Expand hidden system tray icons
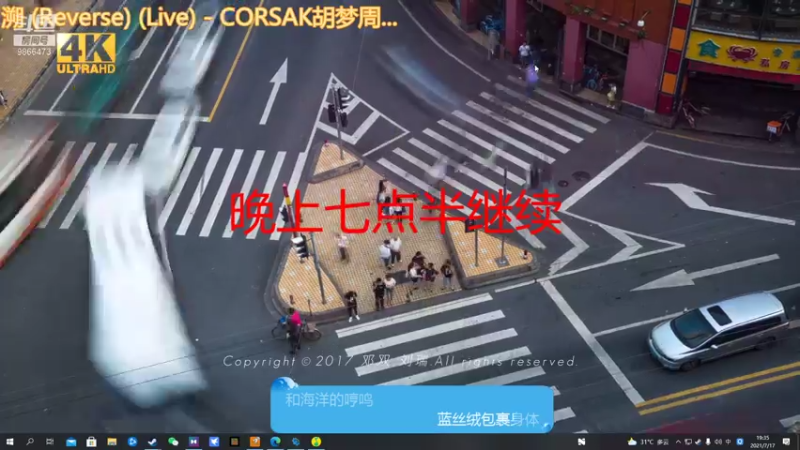Viewport: 800px width, 450px height. pyautogui.click(x=679, y=442)
